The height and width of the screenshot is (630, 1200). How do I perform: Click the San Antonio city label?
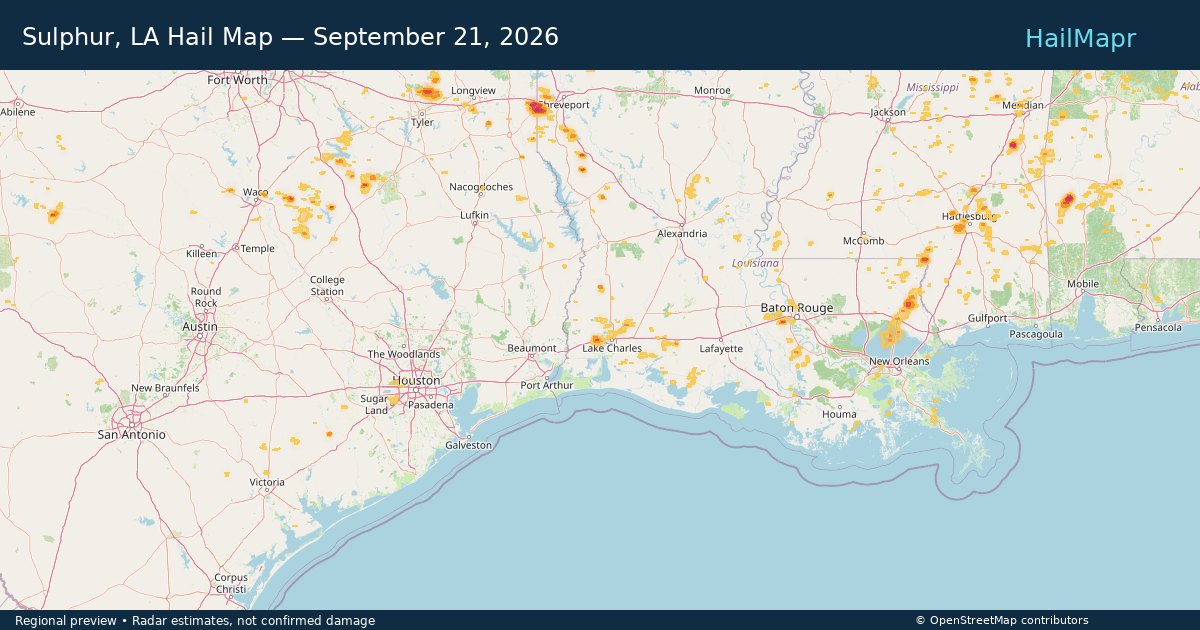click(x=131, y=435)
